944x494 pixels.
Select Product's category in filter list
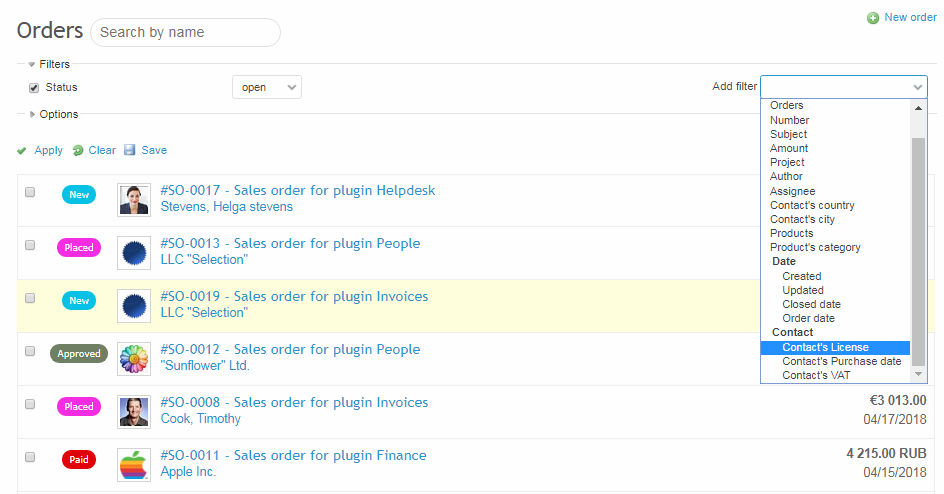[815, 247]
